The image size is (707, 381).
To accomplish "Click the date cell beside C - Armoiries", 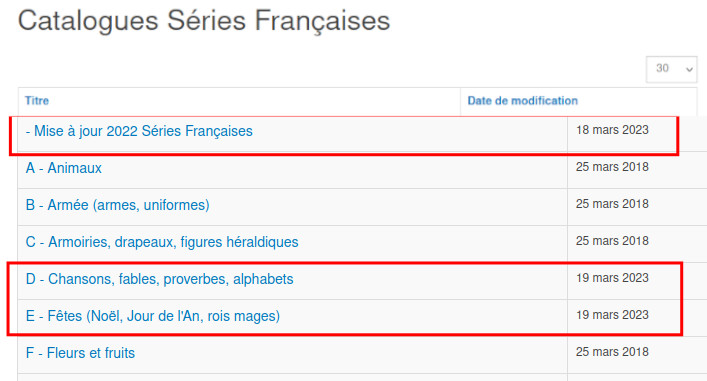I will point(612,241).
